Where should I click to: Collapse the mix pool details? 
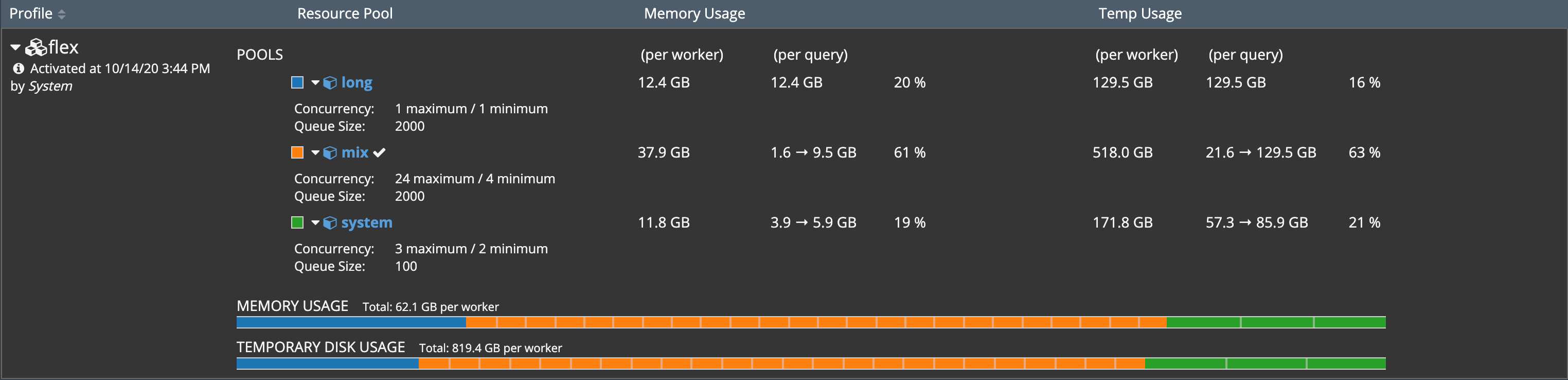click(x=315, y=152)
